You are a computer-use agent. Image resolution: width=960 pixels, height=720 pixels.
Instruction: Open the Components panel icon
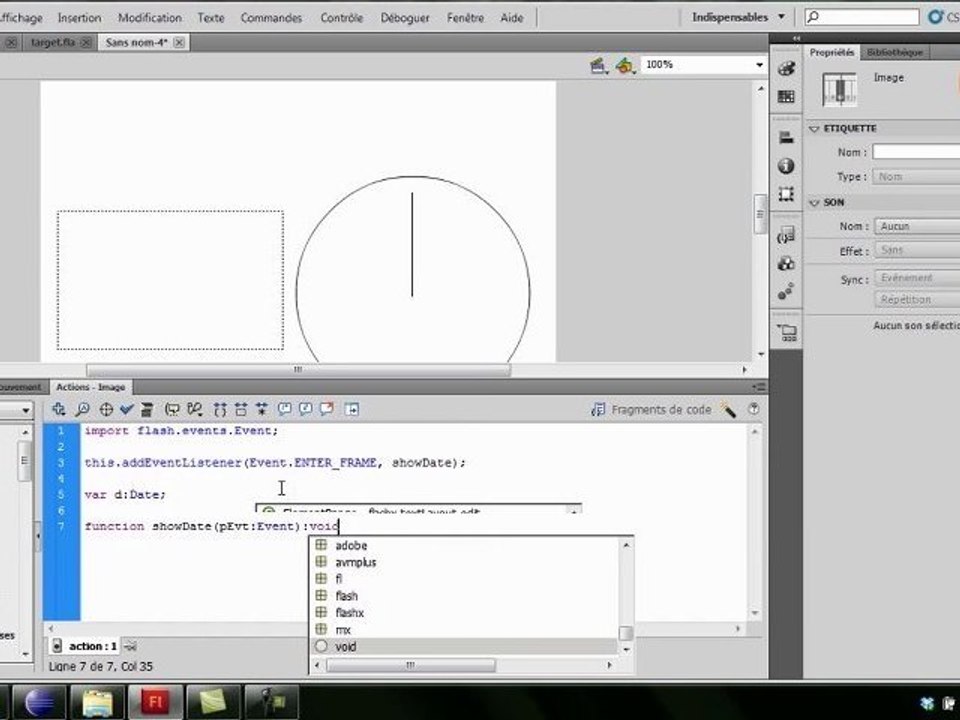coord(786,264)
